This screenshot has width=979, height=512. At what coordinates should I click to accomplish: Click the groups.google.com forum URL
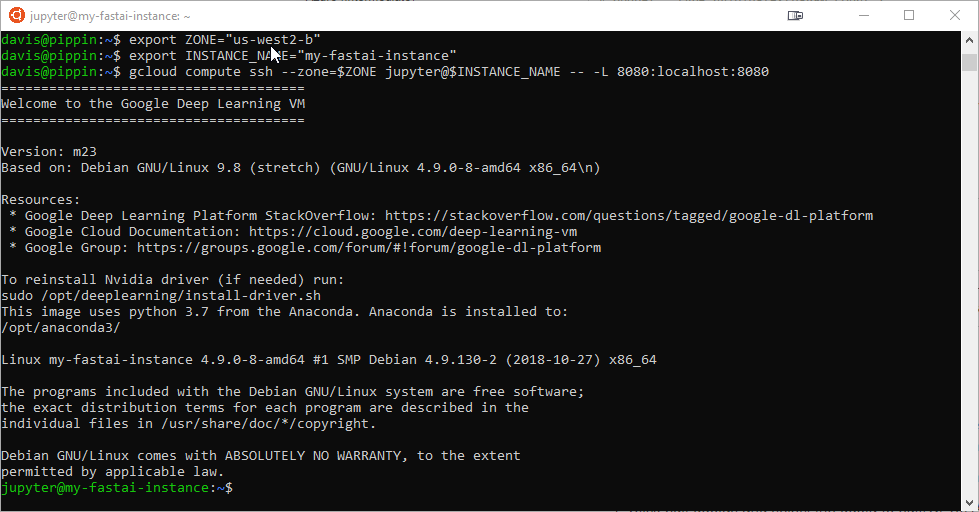pos(369,248)
